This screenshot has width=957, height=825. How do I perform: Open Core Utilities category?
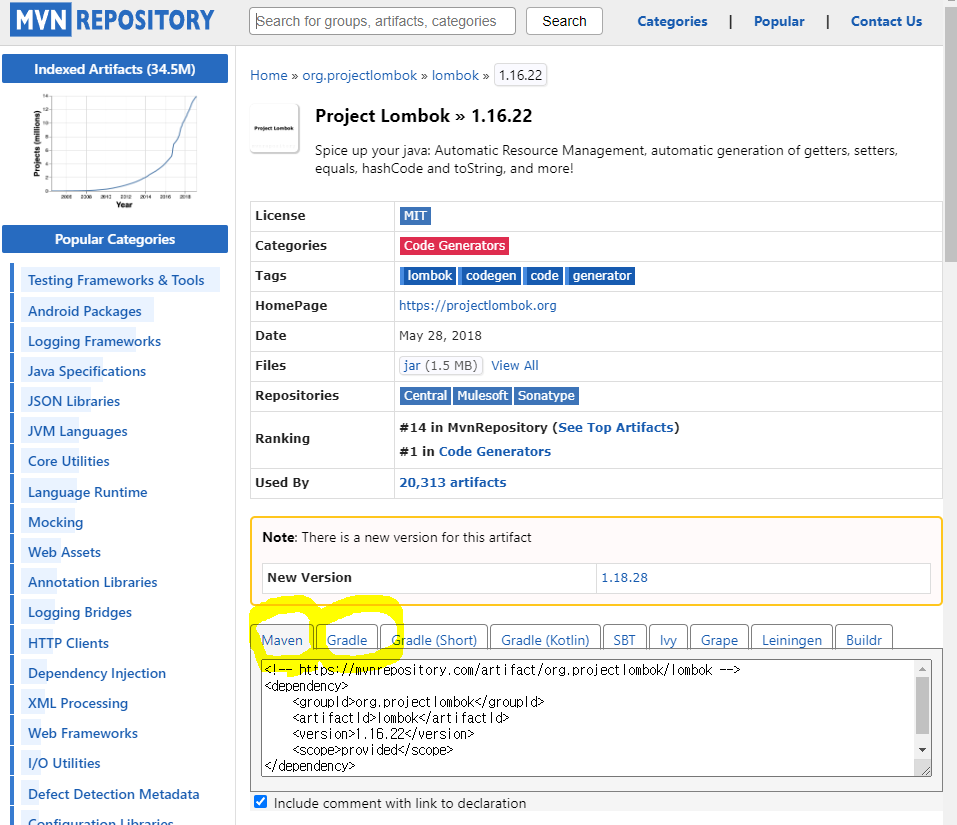point(69,461)
